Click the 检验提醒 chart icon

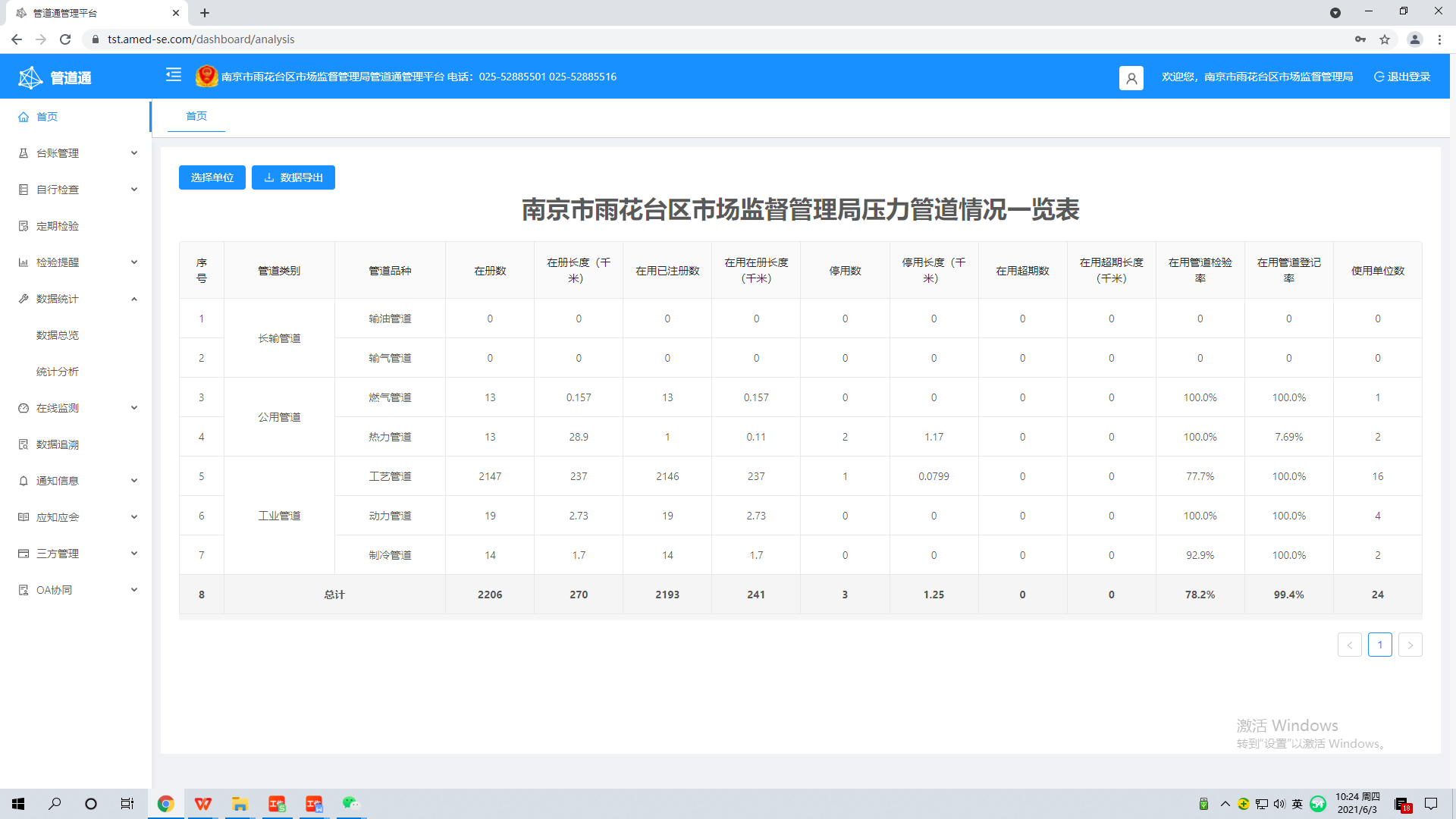pos(24,262)
